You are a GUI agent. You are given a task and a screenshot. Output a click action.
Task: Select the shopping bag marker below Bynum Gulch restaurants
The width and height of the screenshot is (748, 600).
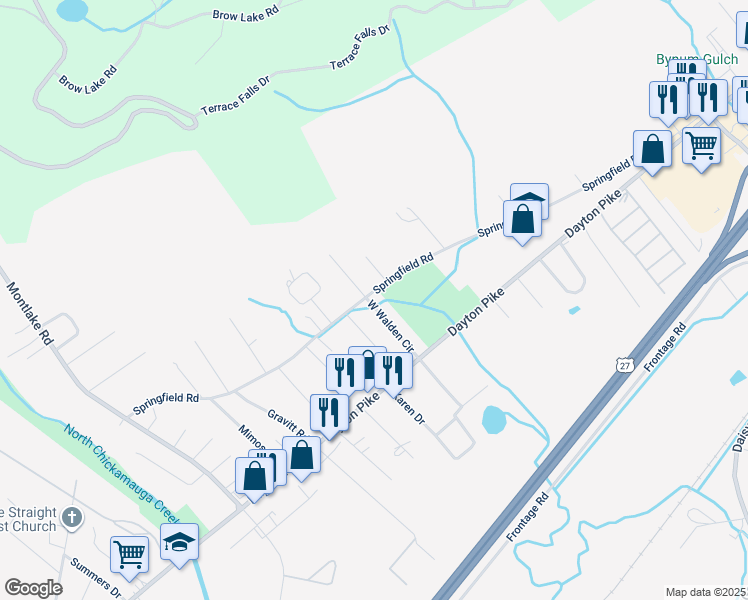coord(652,152)
